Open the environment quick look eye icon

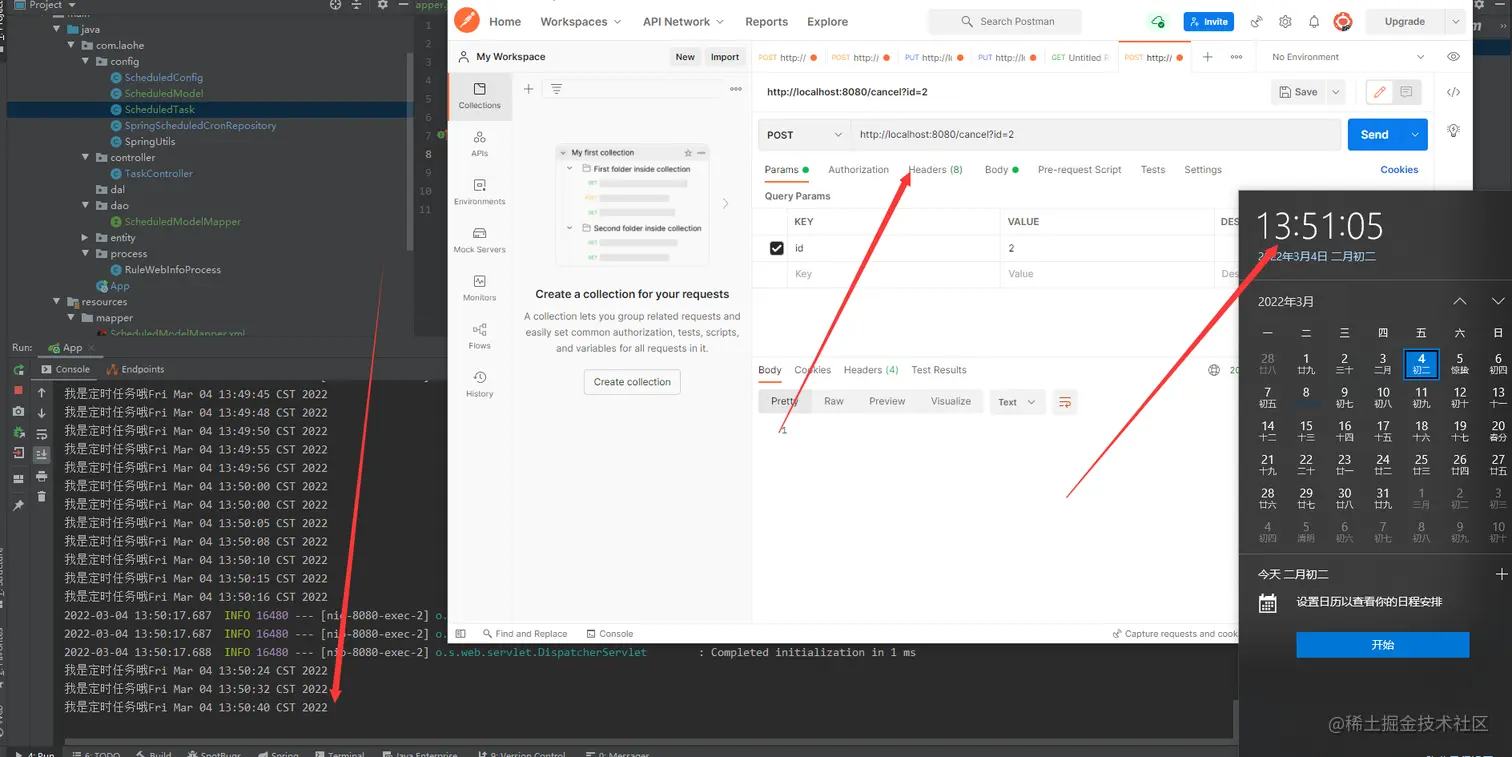tap(1453, 57)
